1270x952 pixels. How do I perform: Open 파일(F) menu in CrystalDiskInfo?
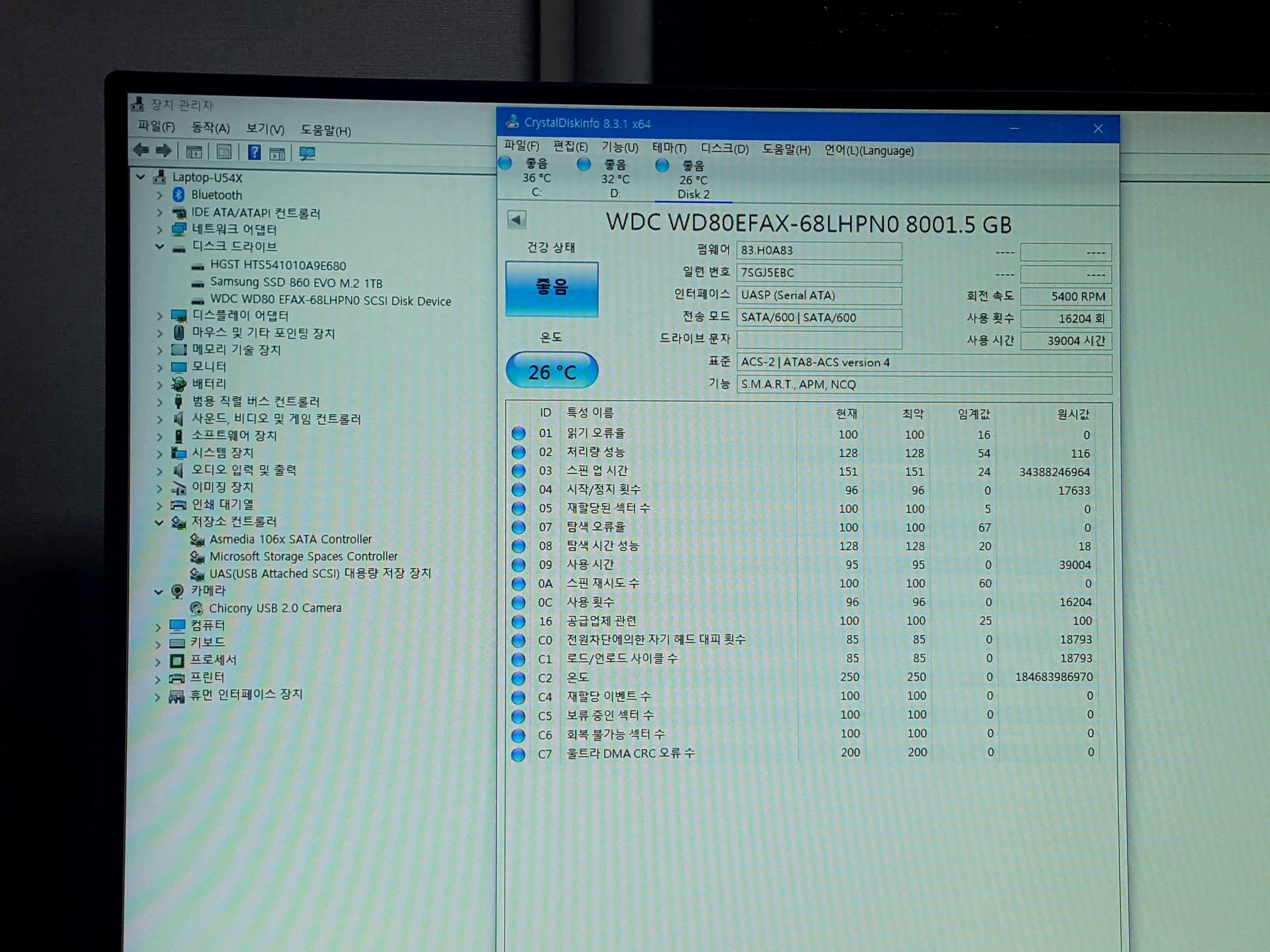tap(522, 146)
